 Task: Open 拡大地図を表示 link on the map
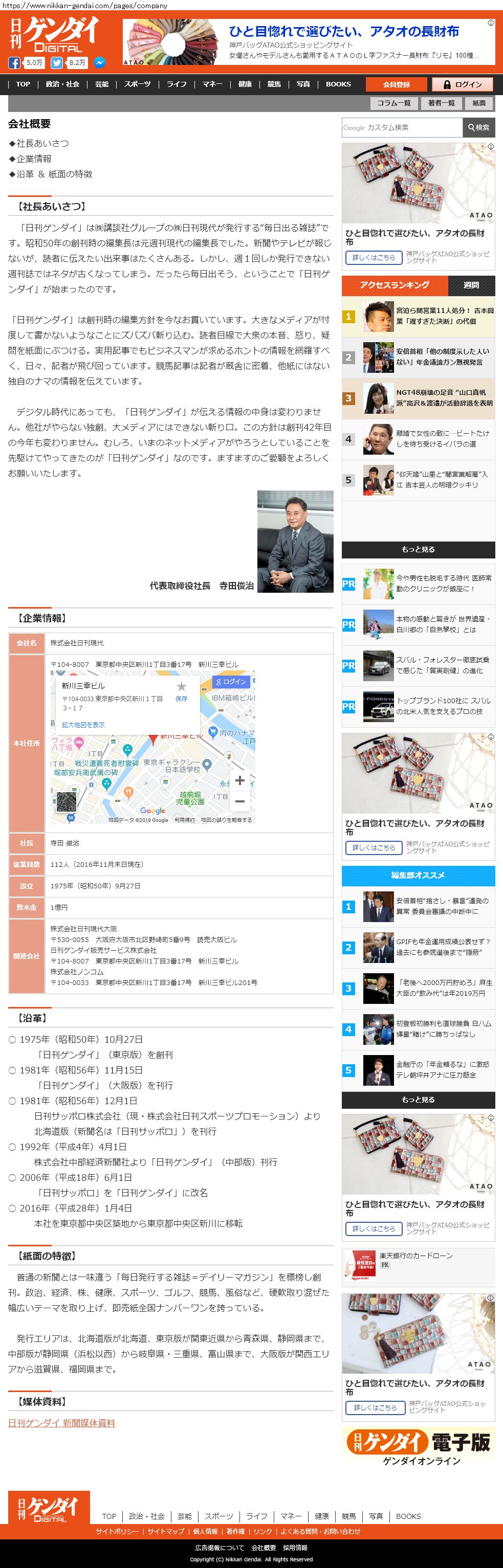pyautogui.click(x=83, y=724)
